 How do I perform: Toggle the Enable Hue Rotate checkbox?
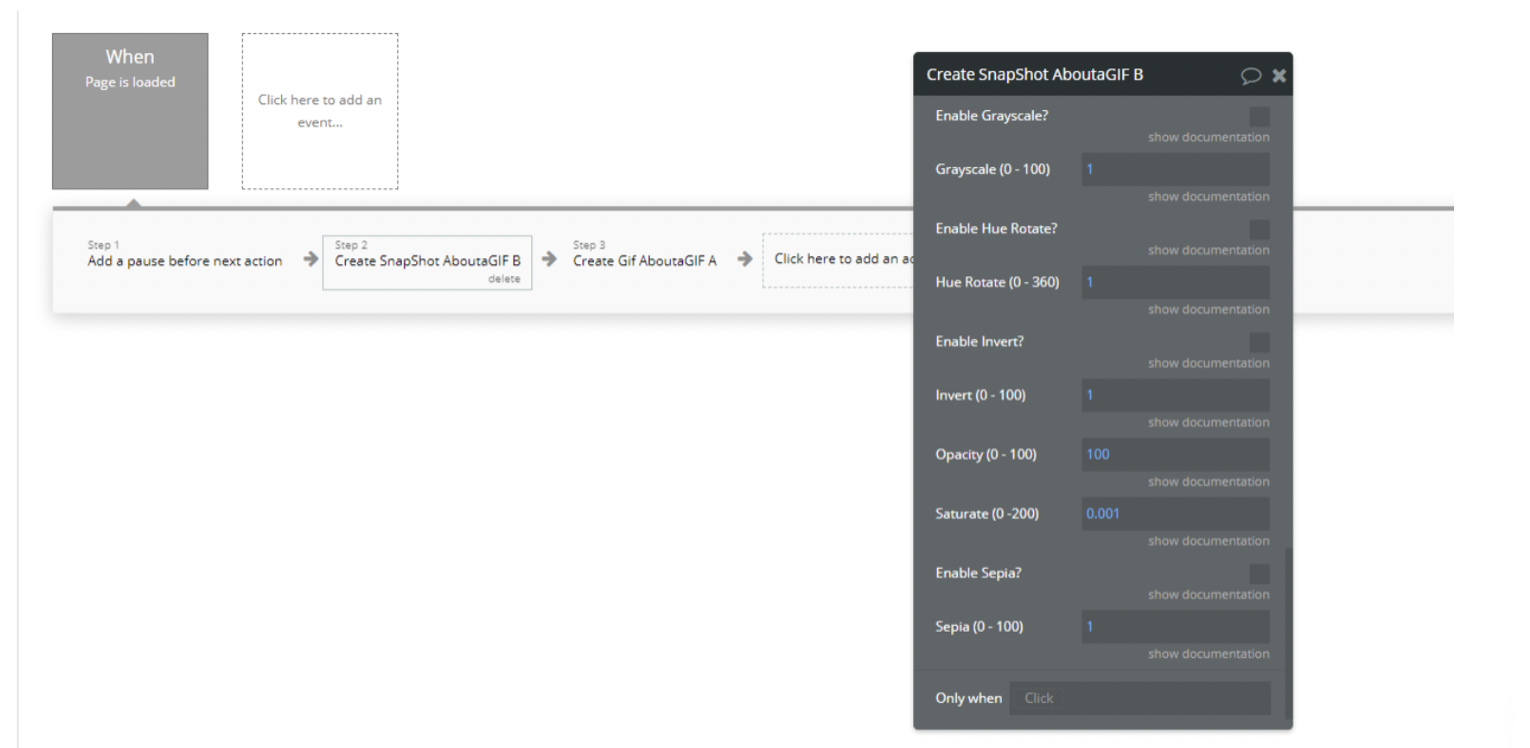1259,229
